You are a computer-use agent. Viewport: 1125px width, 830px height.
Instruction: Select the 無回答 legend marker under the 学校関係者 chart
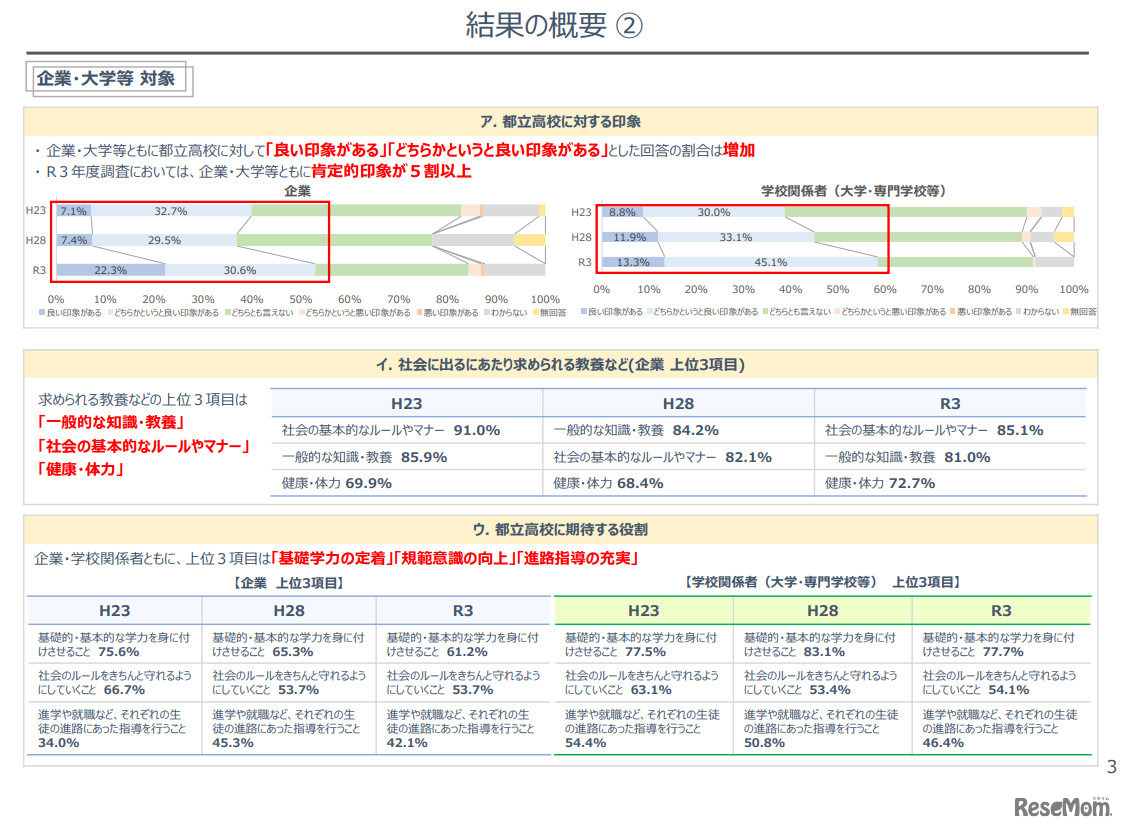point(1063,313)
